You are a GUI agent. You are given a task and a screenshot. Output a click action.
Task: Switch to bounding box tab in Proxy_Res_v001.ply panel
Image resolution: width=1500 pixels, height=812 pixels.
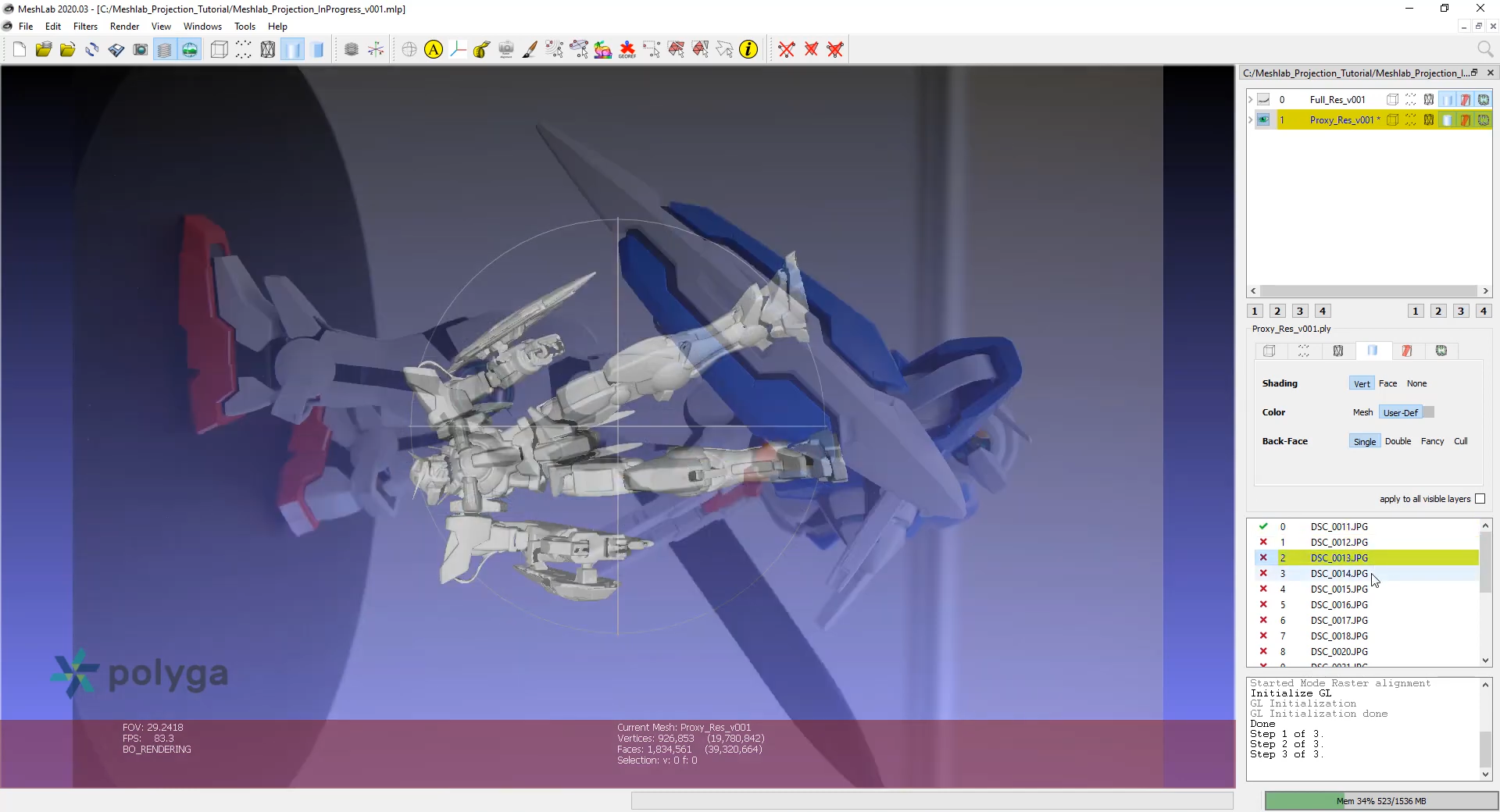coord(1270,351)
